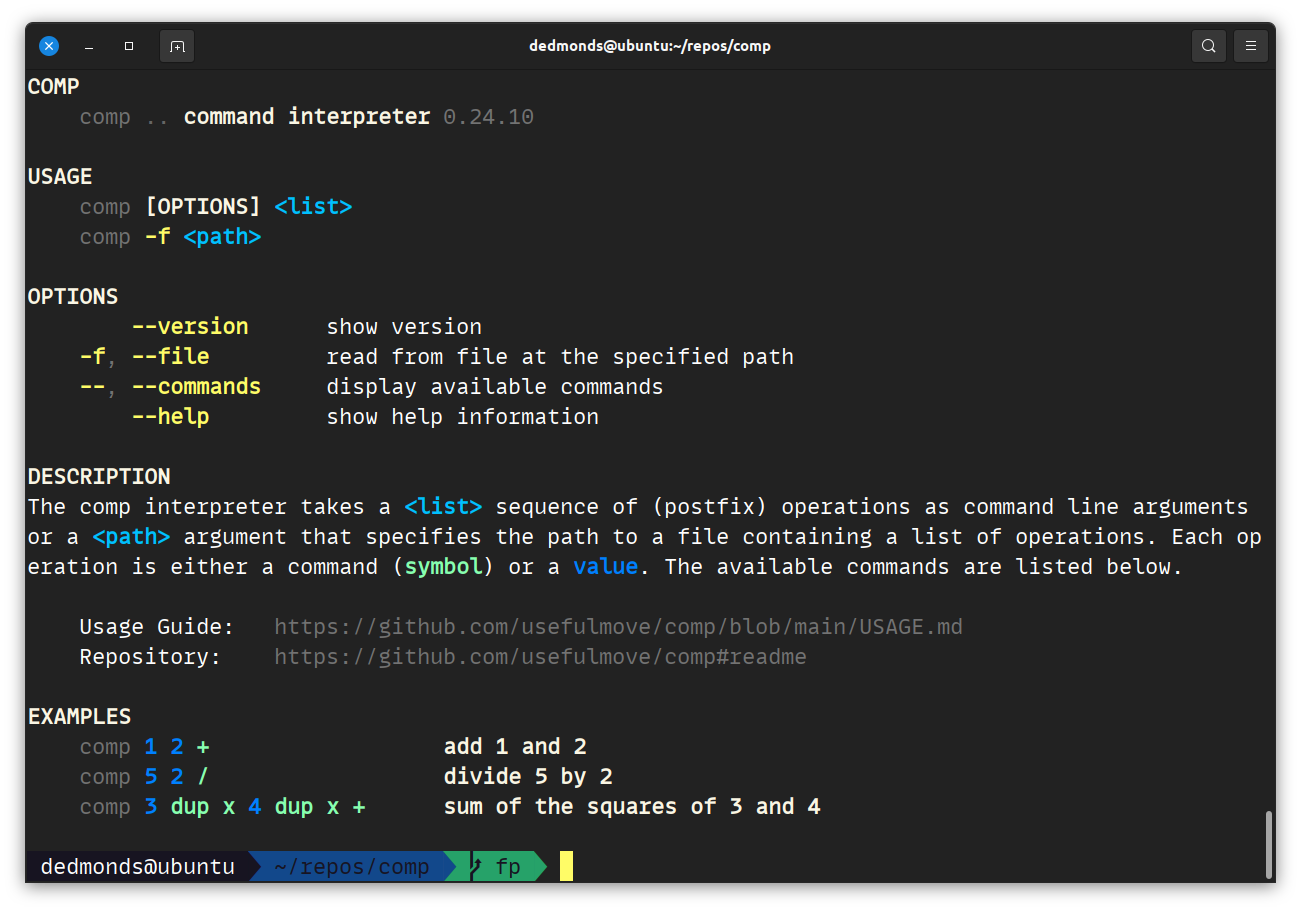Click the version number 0.24.10

[488, 117]
